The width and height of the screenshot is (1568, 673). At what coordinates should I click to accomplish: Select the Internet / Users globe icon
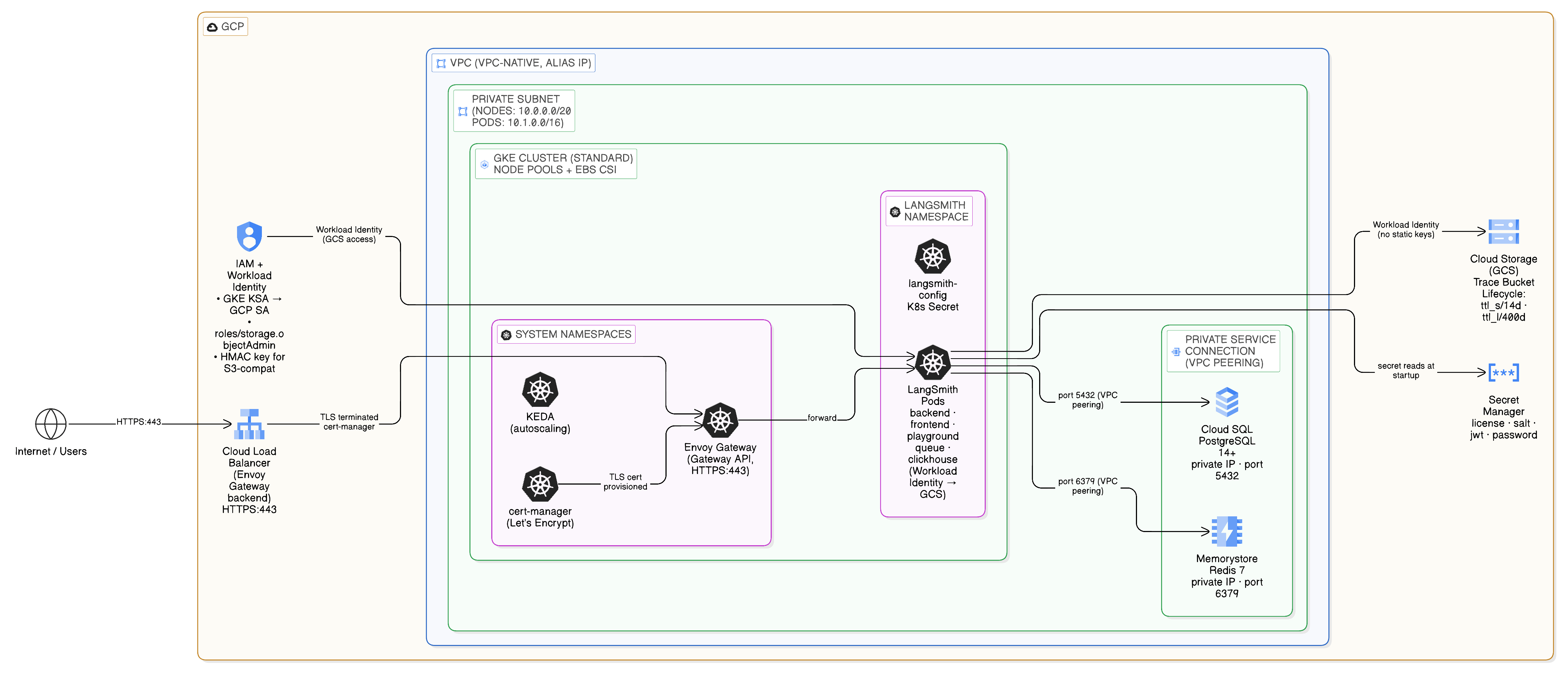tap(50, 424)
